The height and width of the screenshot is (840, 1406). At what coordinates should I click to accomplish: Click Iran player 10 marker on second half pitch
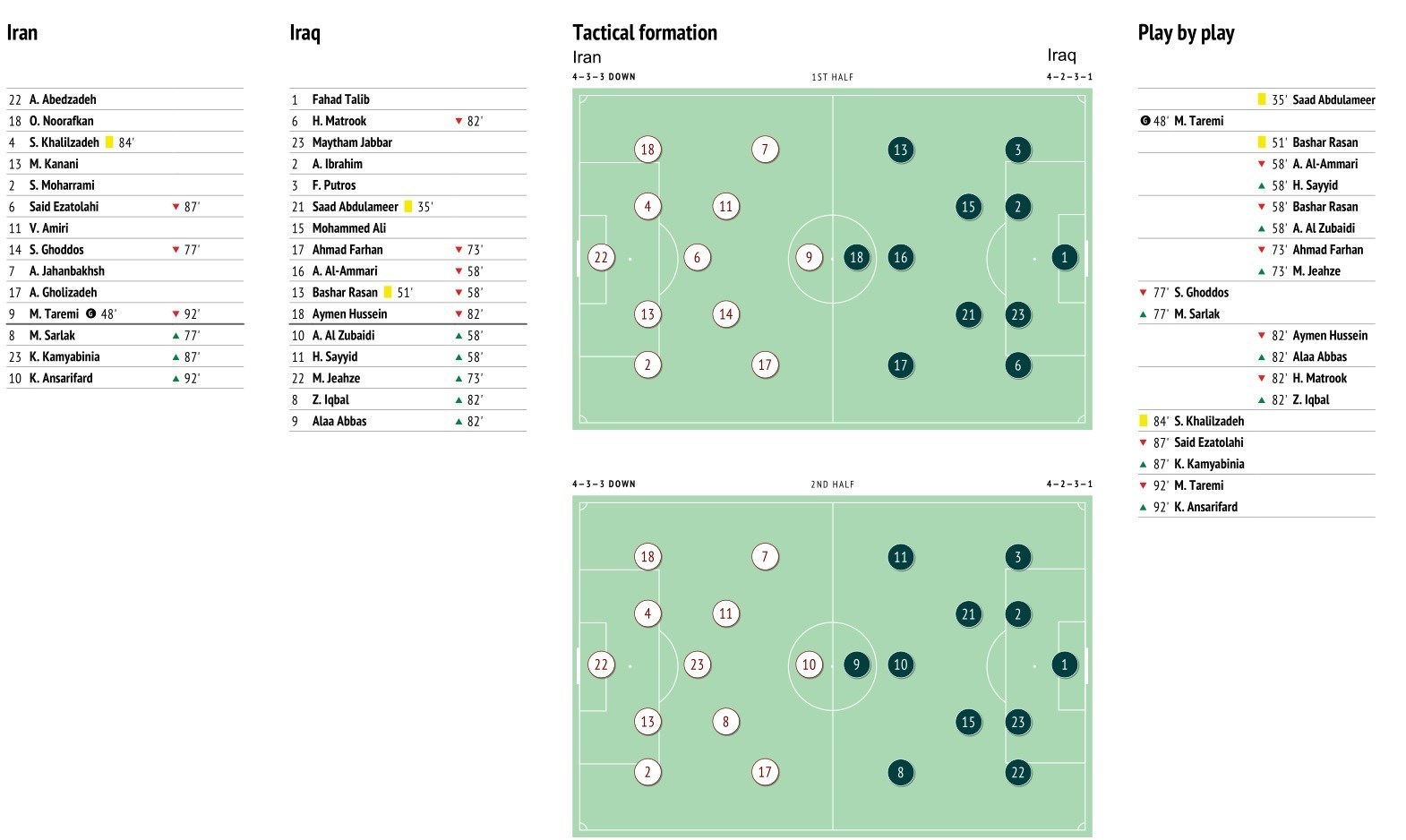pyautogui.click(x=809, y=664)
